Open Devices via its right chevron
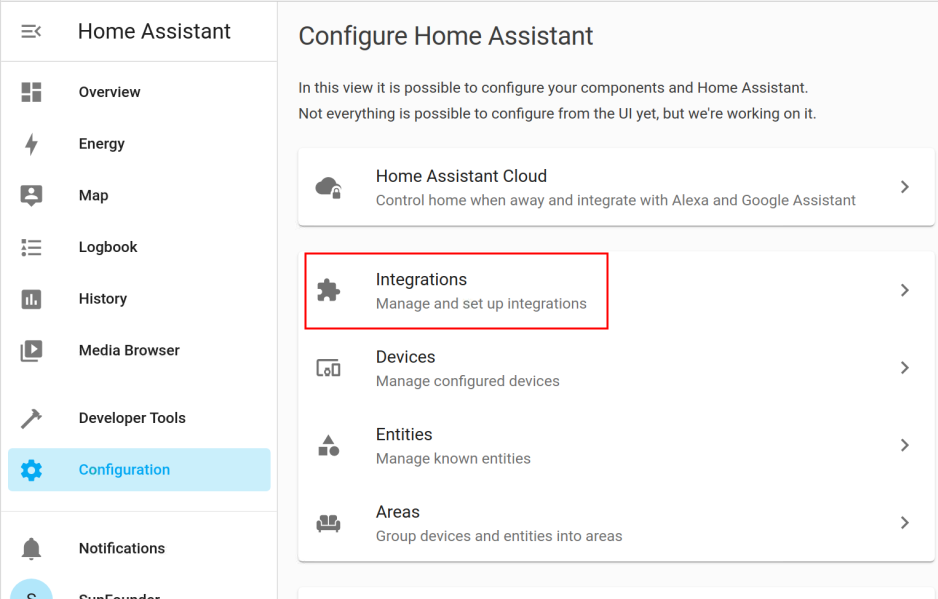The width and height of the screenshot is (938, 599). point(904,367)
